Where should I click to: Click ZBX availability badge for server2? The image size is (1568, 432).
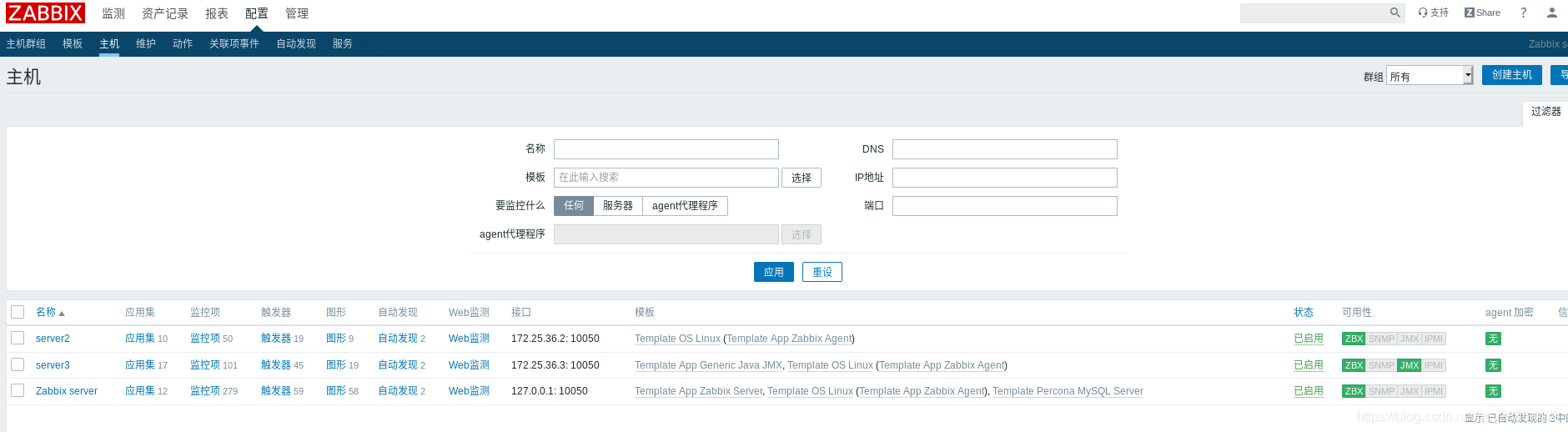[x=1354, y=339]
